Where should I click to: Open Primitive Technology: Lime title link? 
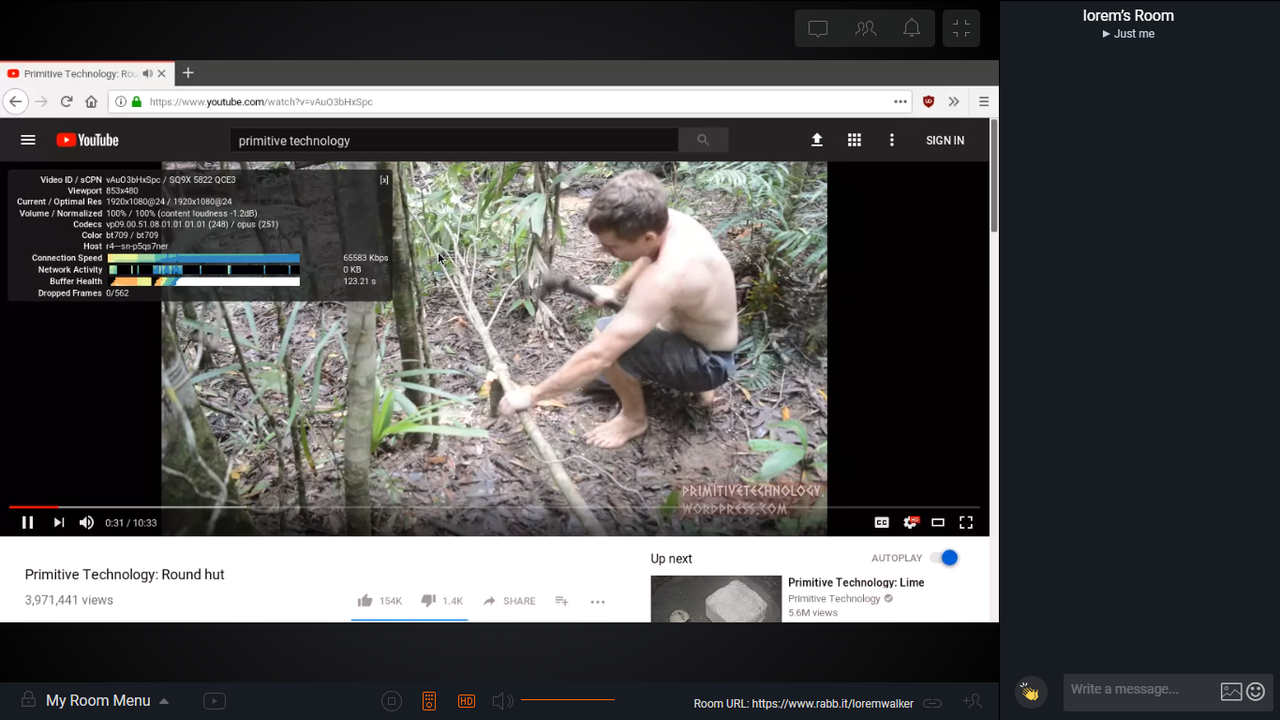(856, 582)
